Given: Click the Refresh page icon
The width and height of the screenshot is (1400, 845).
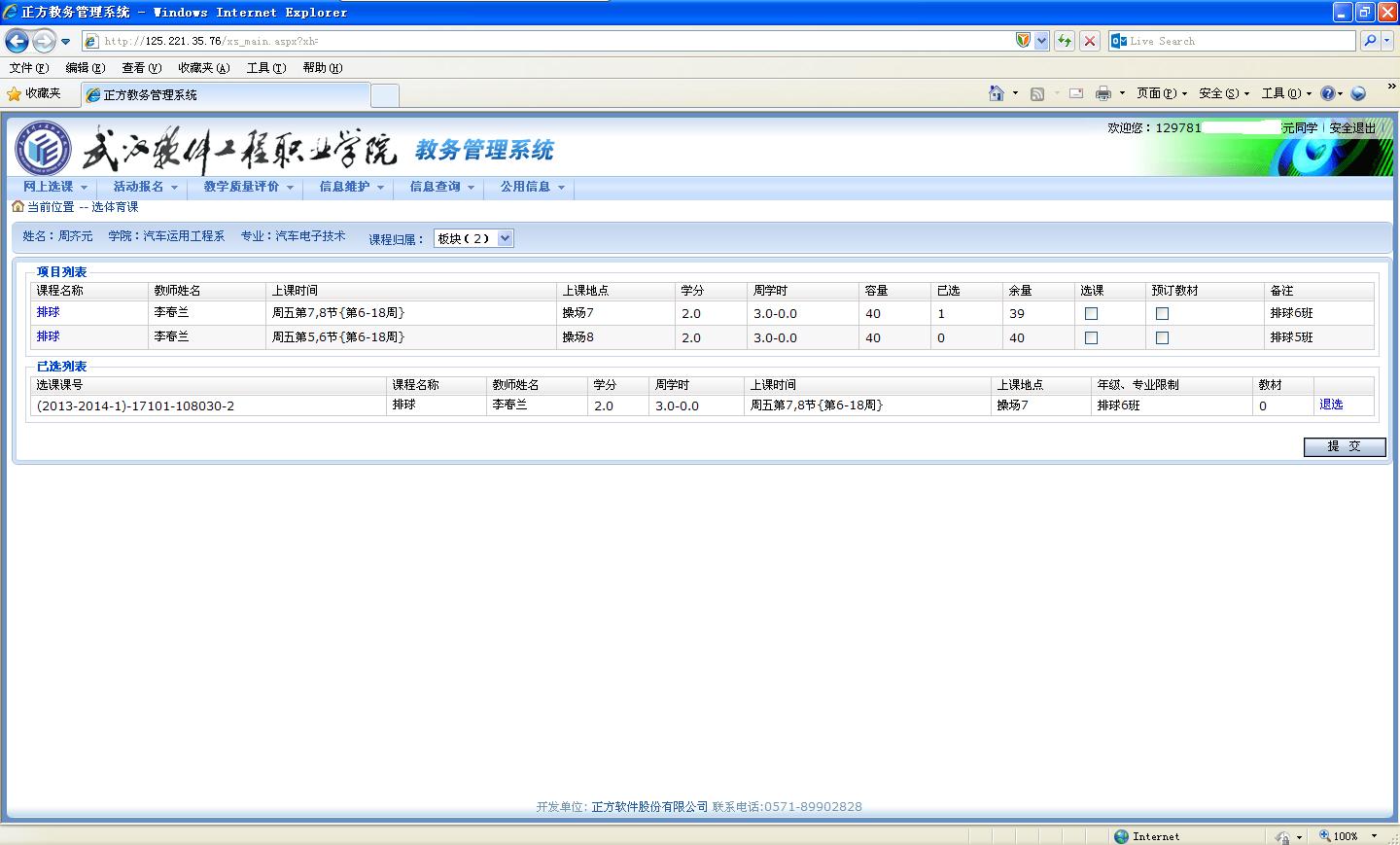Looking at the screenshot, I should tap(1065, 41).
